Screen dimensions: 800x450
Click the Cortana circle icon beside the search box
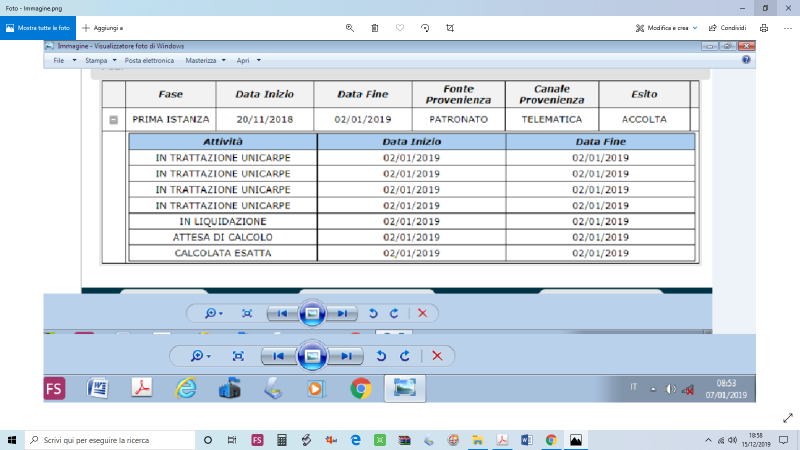(208, 440)
